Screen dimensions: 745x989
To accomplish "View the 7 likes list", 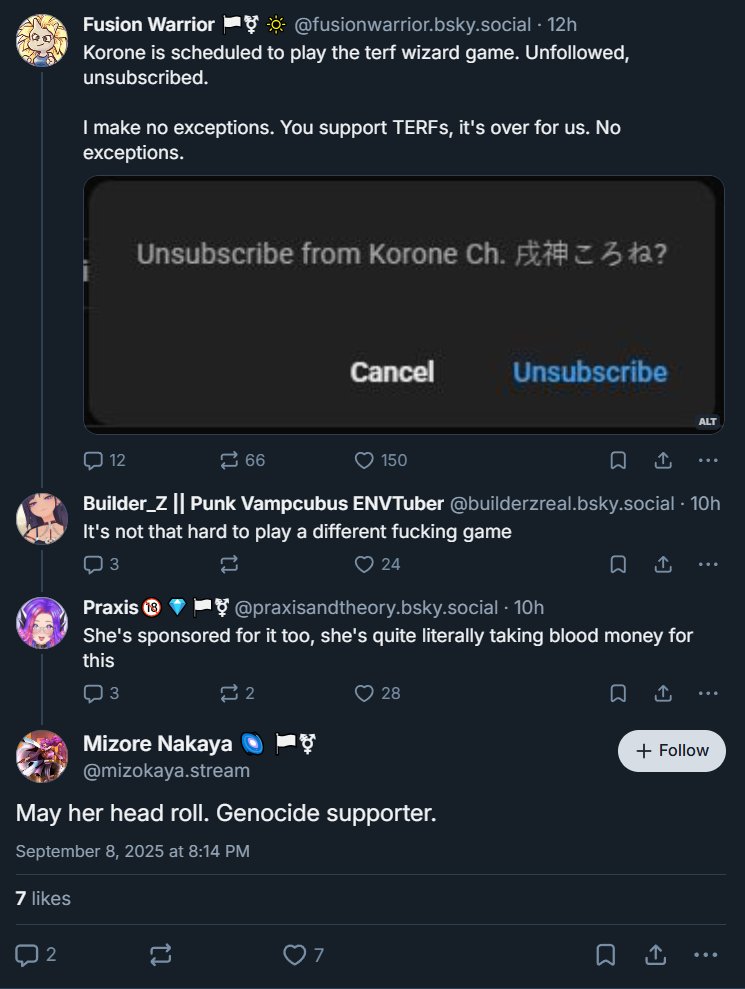I will [x=43, y=898].
